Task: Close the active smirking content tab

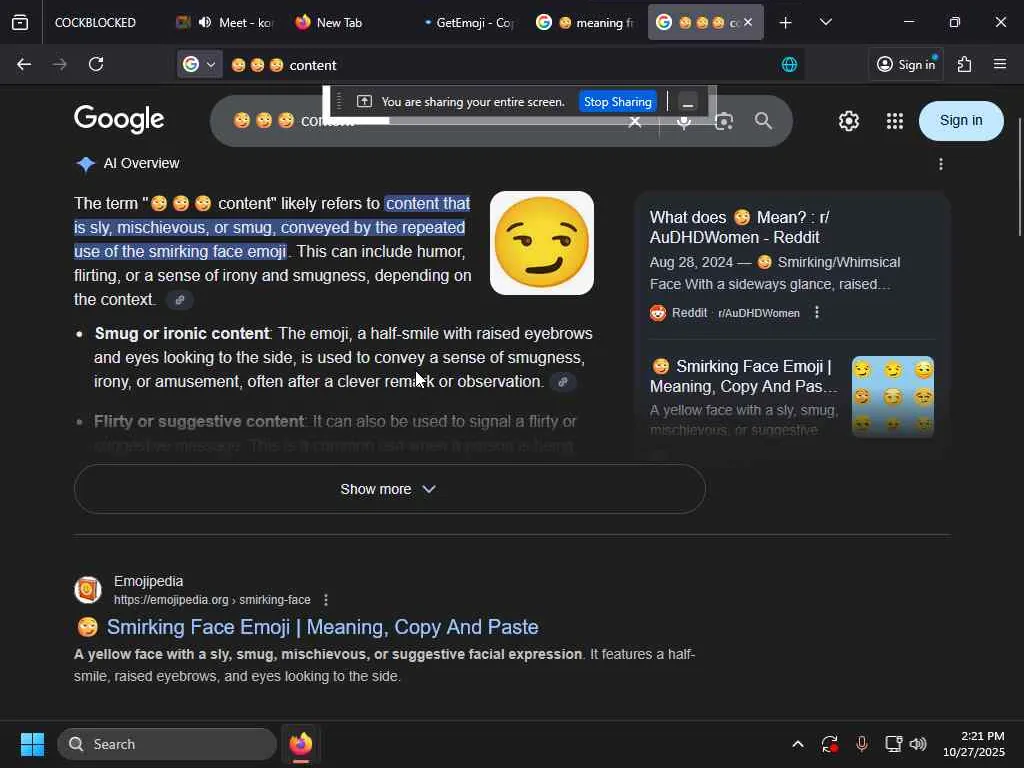Action: 748,23
